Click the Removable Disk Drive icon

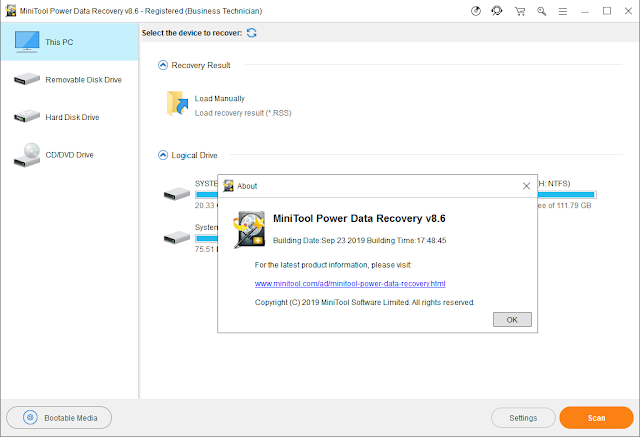point(27,79)
